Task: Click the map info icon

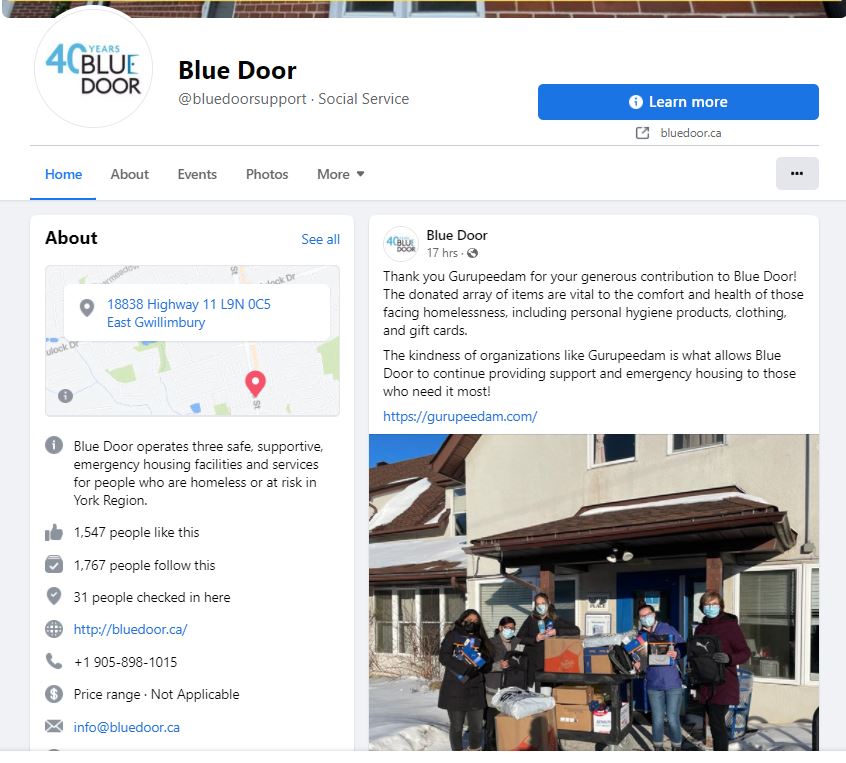Action: pos(65,396)
